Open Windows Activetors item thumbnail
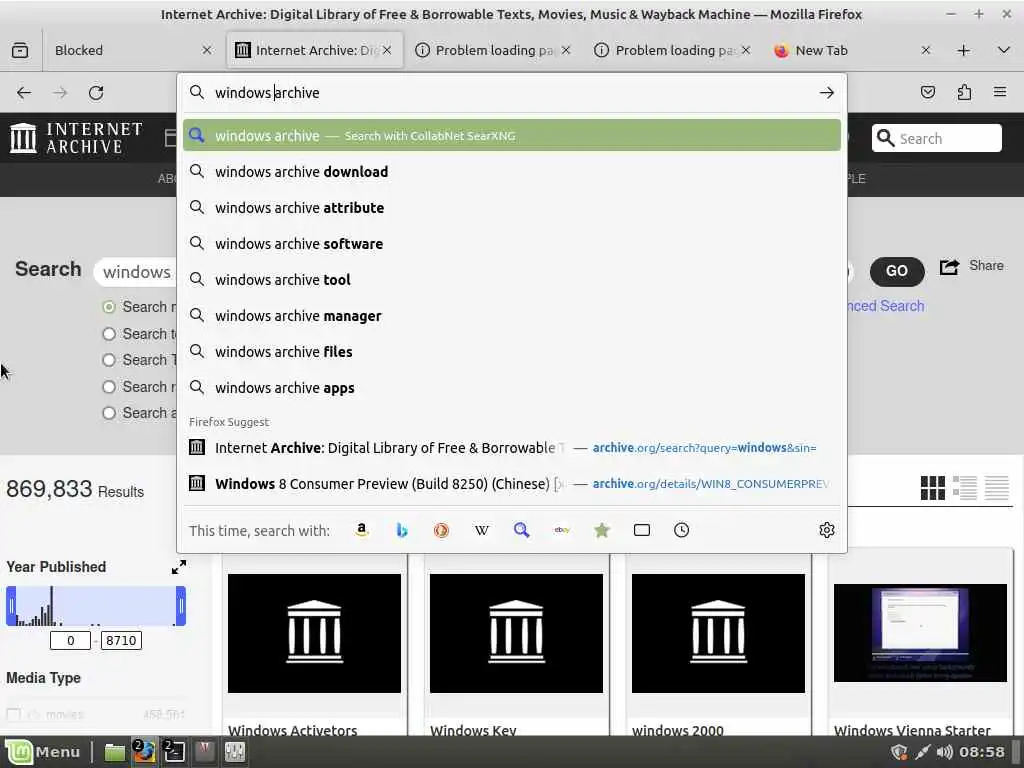 coord(314,633)
